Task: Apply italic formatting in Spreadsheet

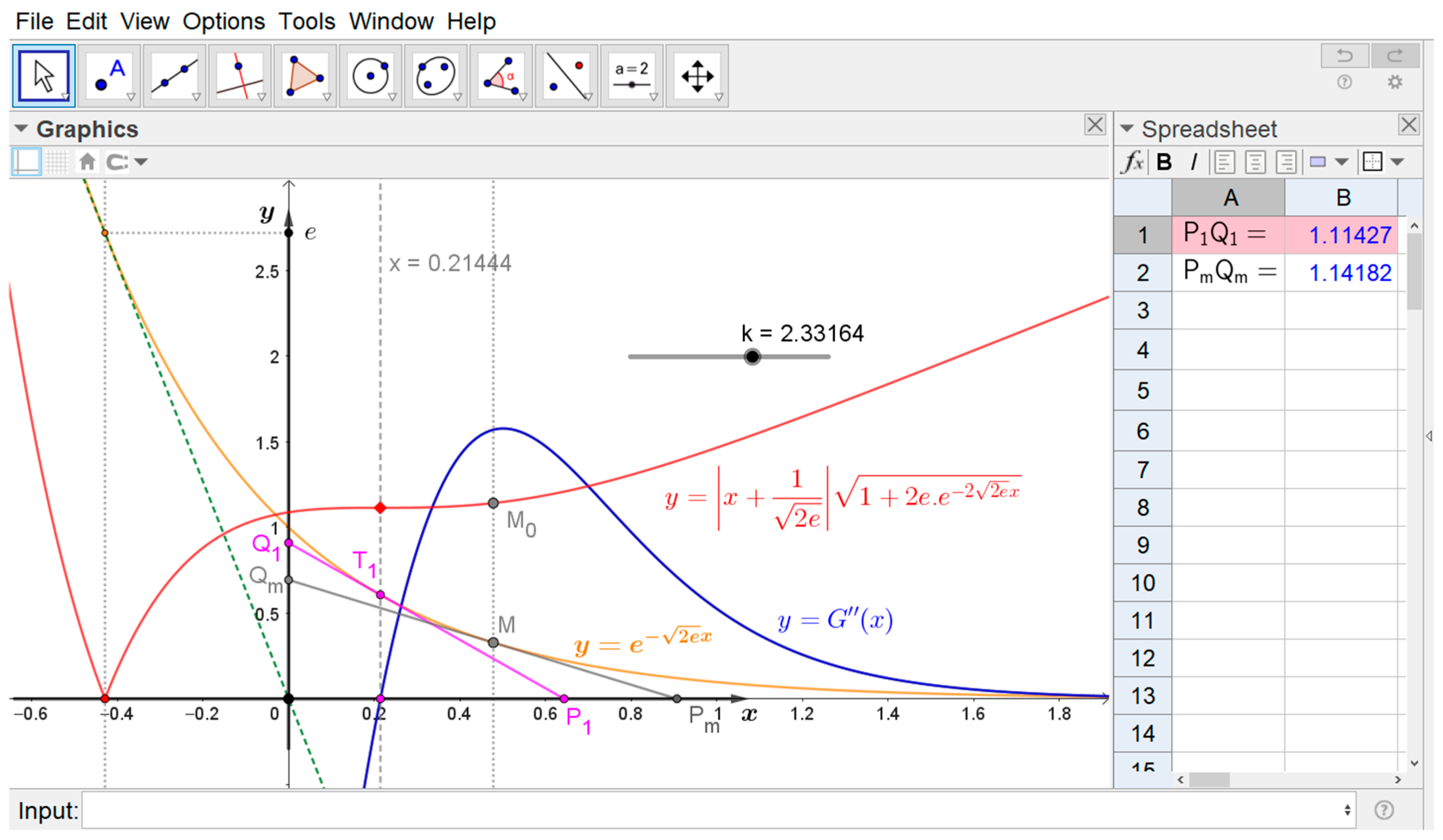Action: click(x=1193, y=162)
